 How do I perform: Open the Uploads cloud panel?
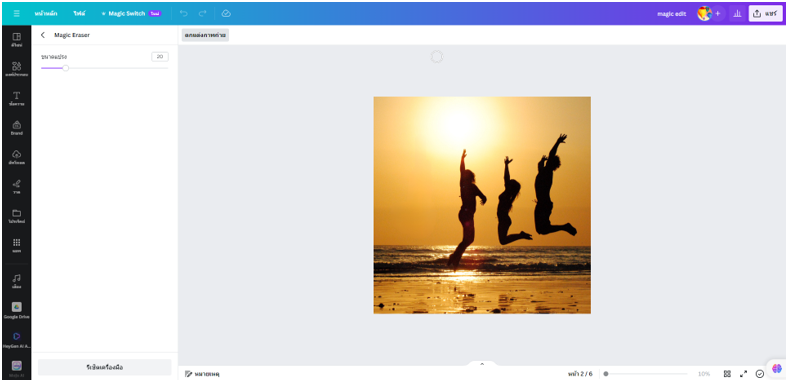click(17, 157)
